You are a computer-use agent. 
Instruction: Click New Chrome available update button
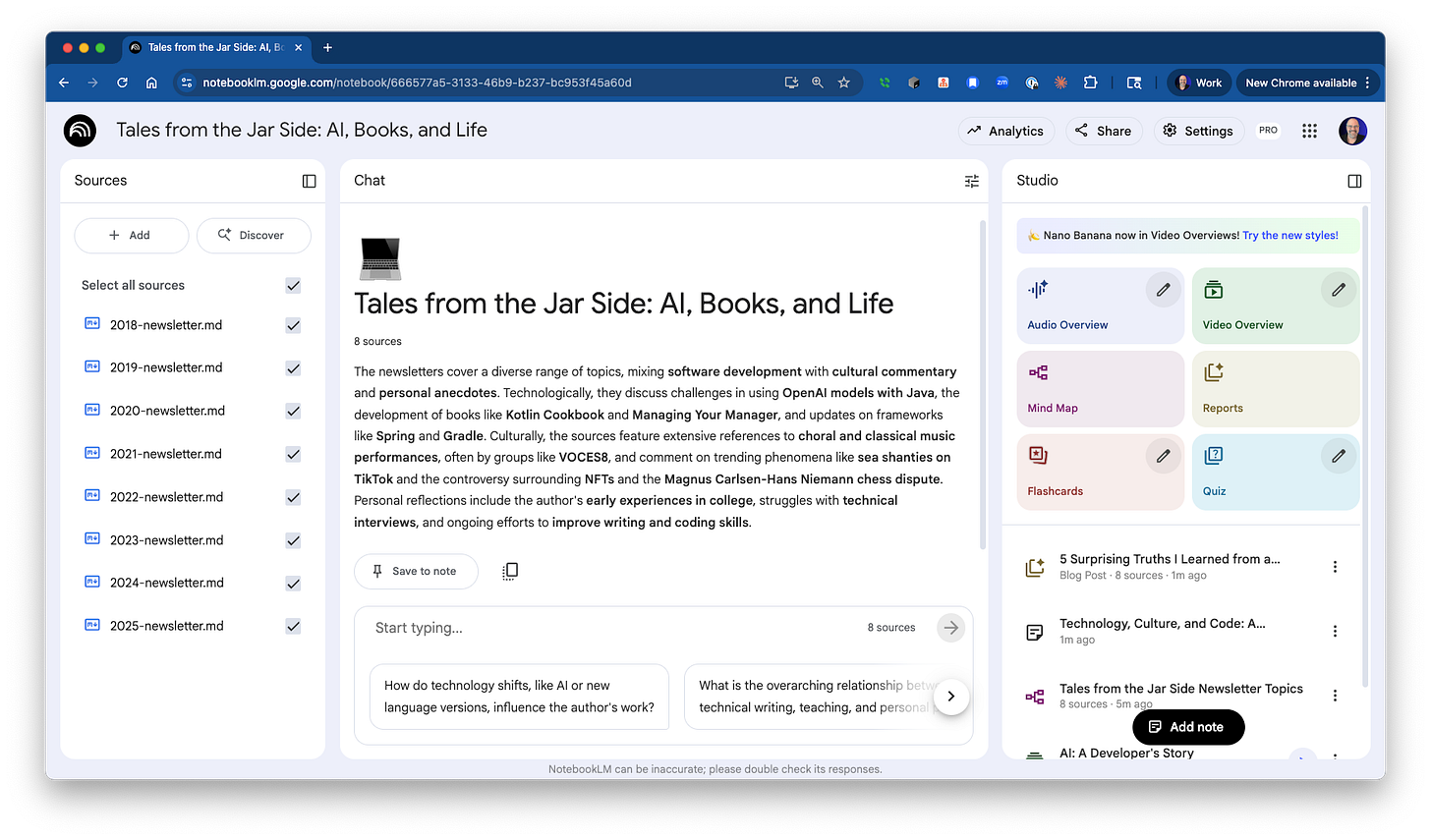pos(1307,83)
